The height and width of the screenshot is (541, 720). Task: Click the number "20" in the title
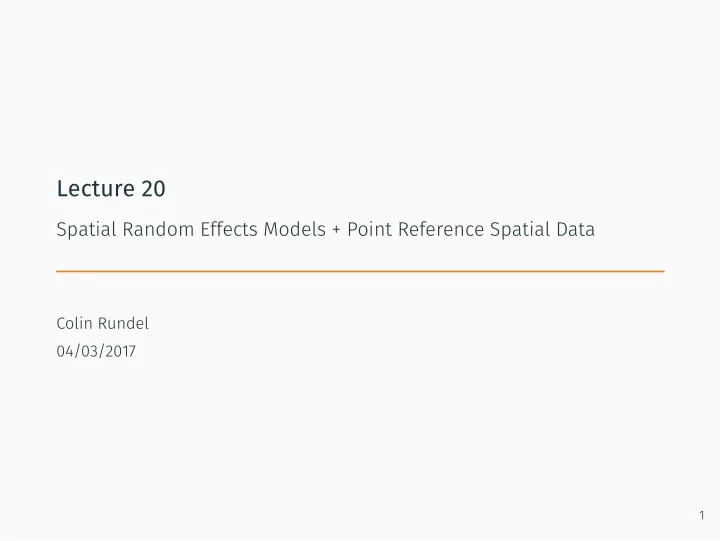tap(153, 189)
